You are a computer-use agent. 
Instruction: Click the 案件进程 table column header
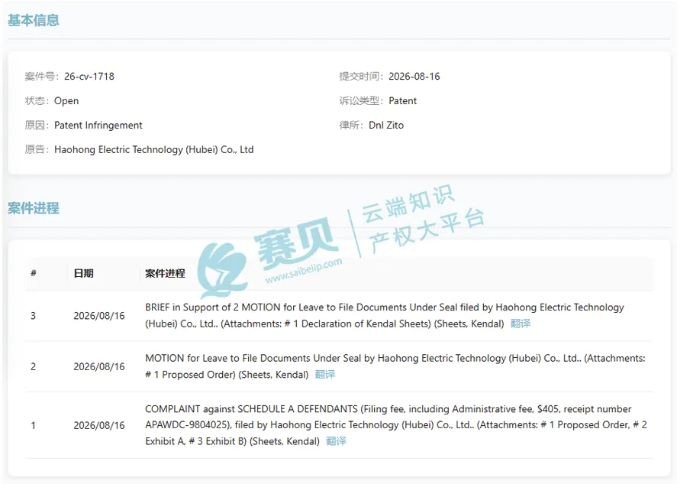click(165, 273)
